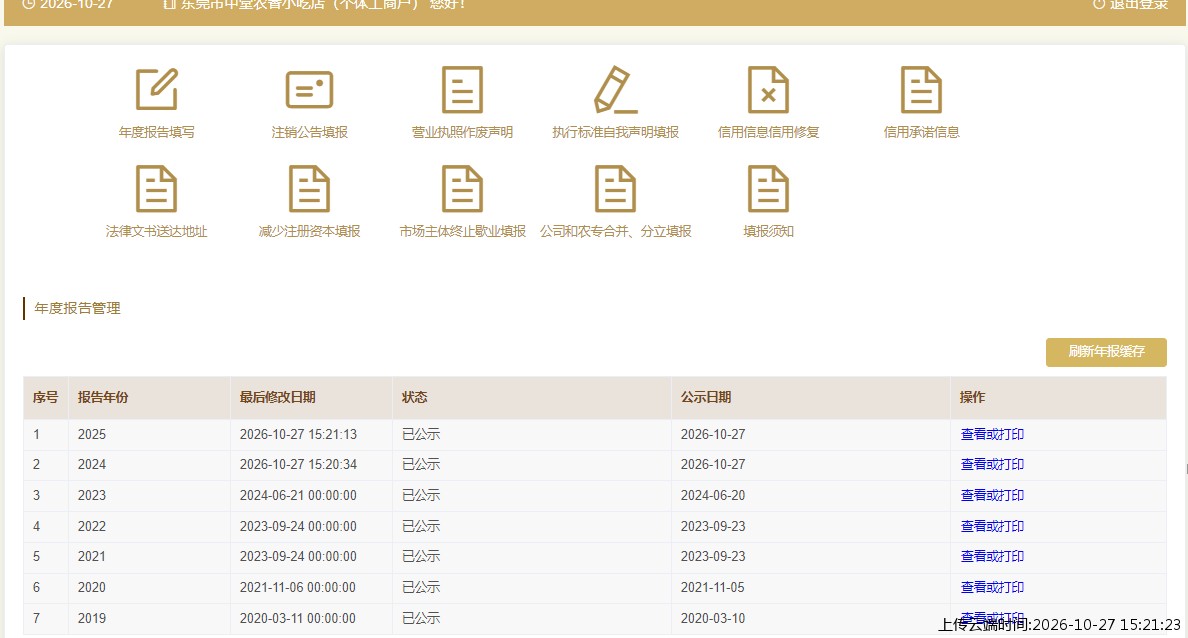Select the report year cell 2024
This screenshot has height=638, width=1188.
(92, 464)
